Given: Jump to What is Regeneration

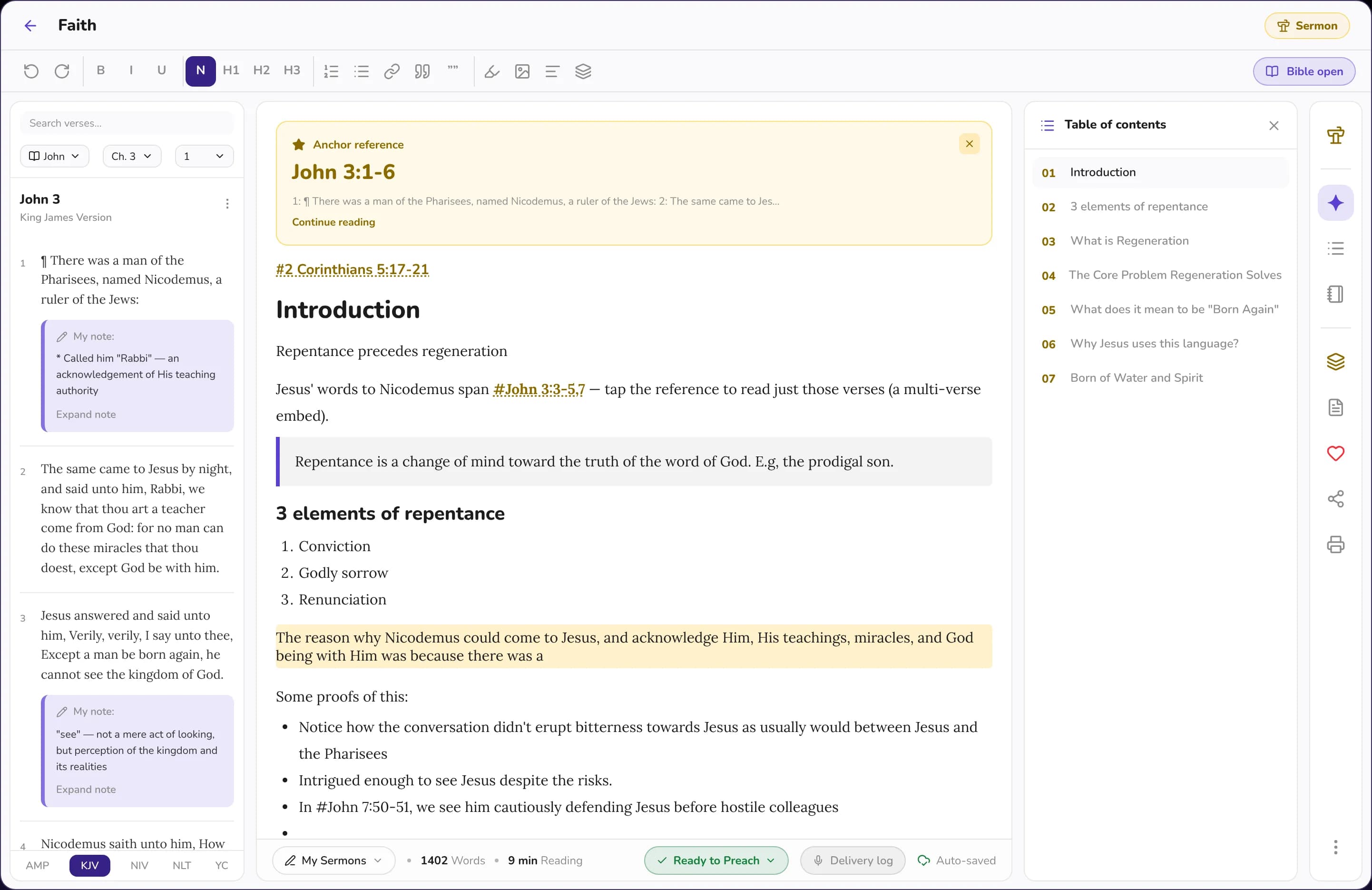Looking at the screenshot, I should (x=1160, y=240).
